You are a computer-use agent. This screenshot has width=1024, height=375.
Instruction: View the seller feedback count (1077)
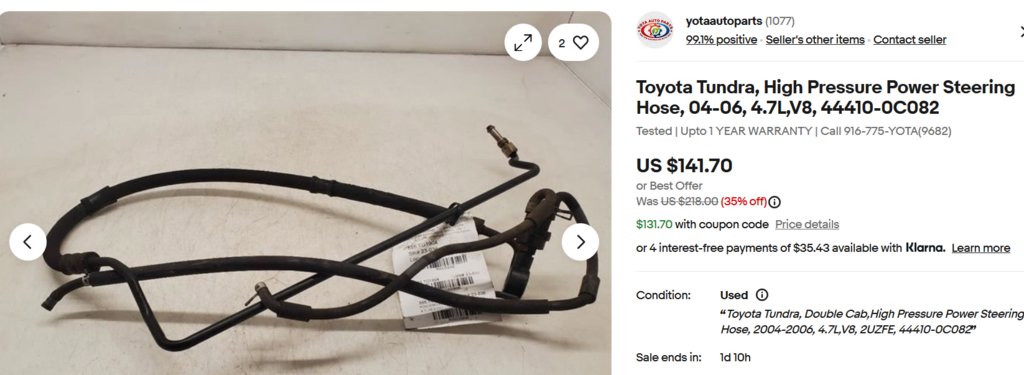tap(780, 21)
